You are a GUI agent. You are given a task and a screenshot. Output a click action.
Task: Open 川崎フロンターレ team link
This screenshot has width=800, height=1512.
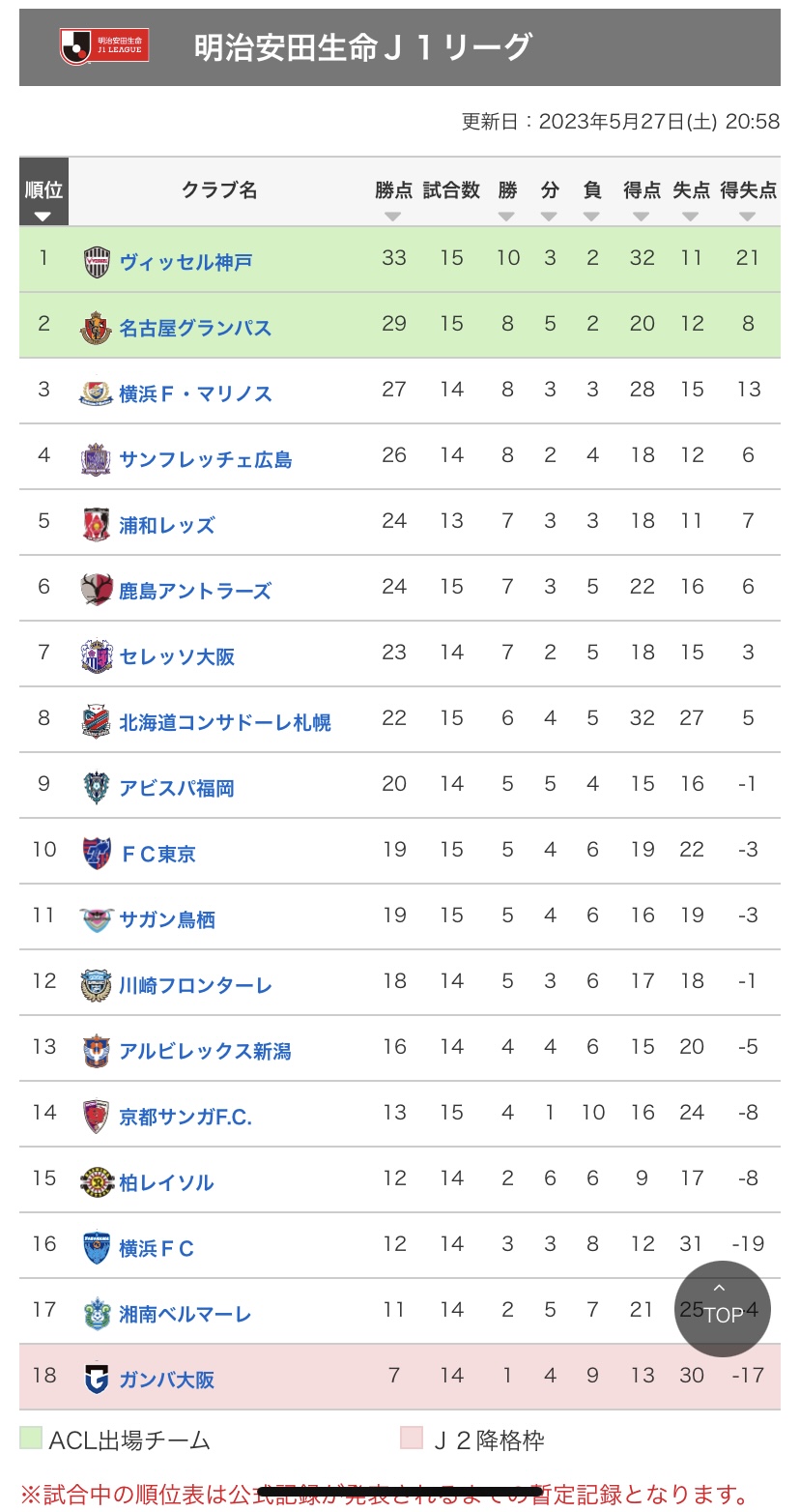pos(195,985)
